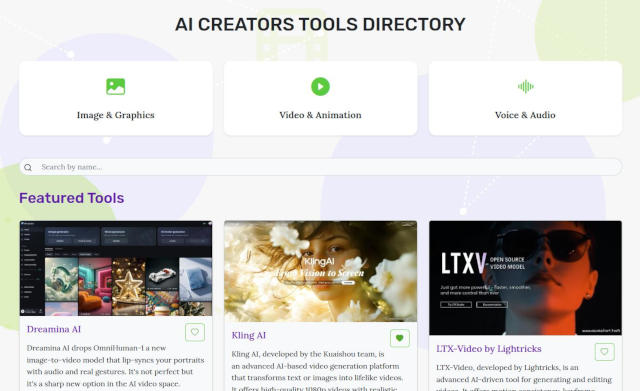Open the Video & Animation category card

(x=320, y=98)
